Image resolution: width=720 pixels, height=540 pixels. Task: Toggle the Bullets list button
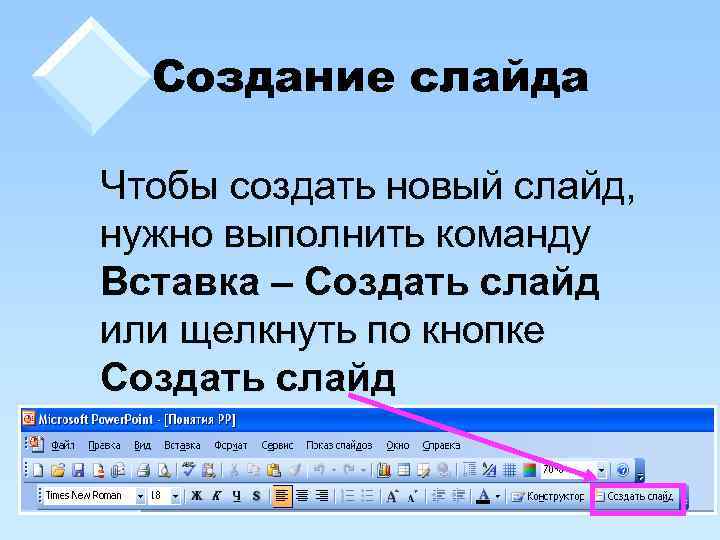[368, 496]
